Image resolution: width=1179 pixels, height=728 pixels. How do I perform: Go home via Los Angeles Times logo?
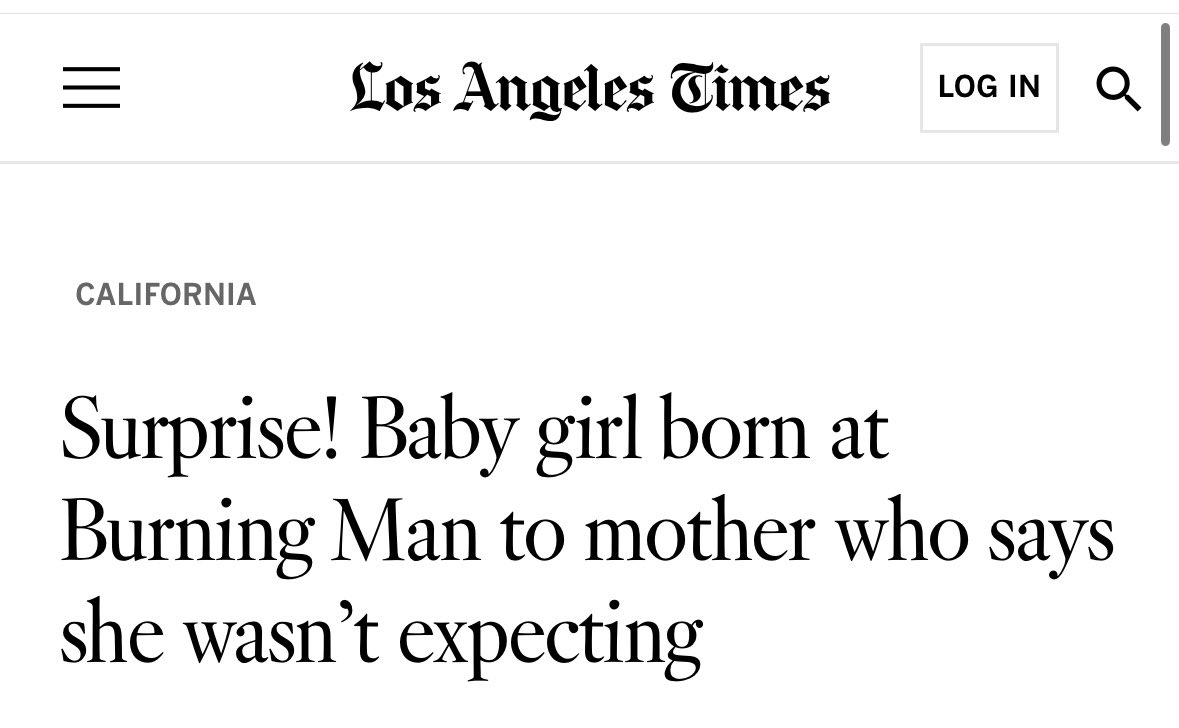[x=590, y=89]
